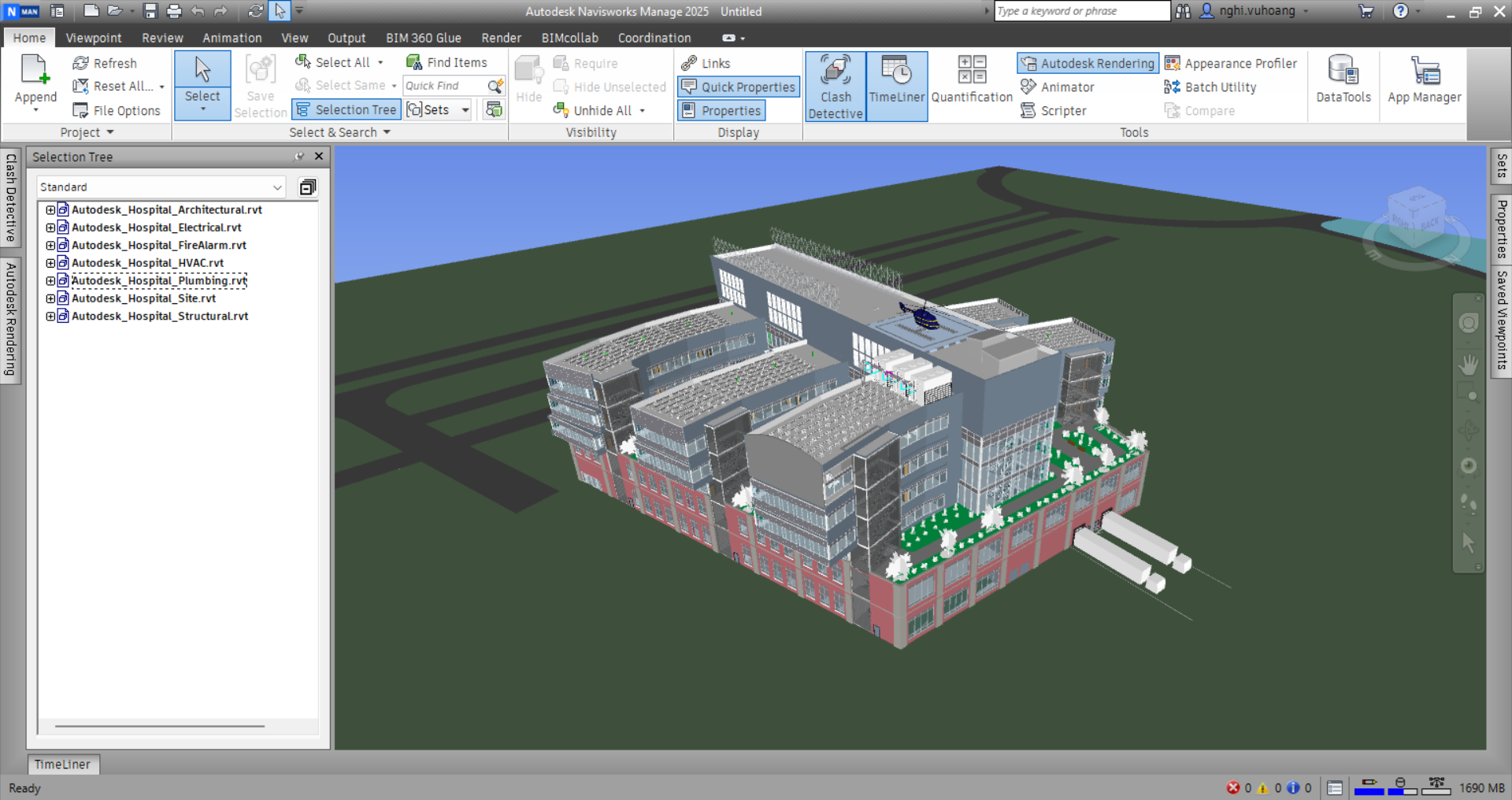The height and width of the screenshot is (800, 1512).
Task: Toggle the Selection Tree window button
Action: point(346,109)
